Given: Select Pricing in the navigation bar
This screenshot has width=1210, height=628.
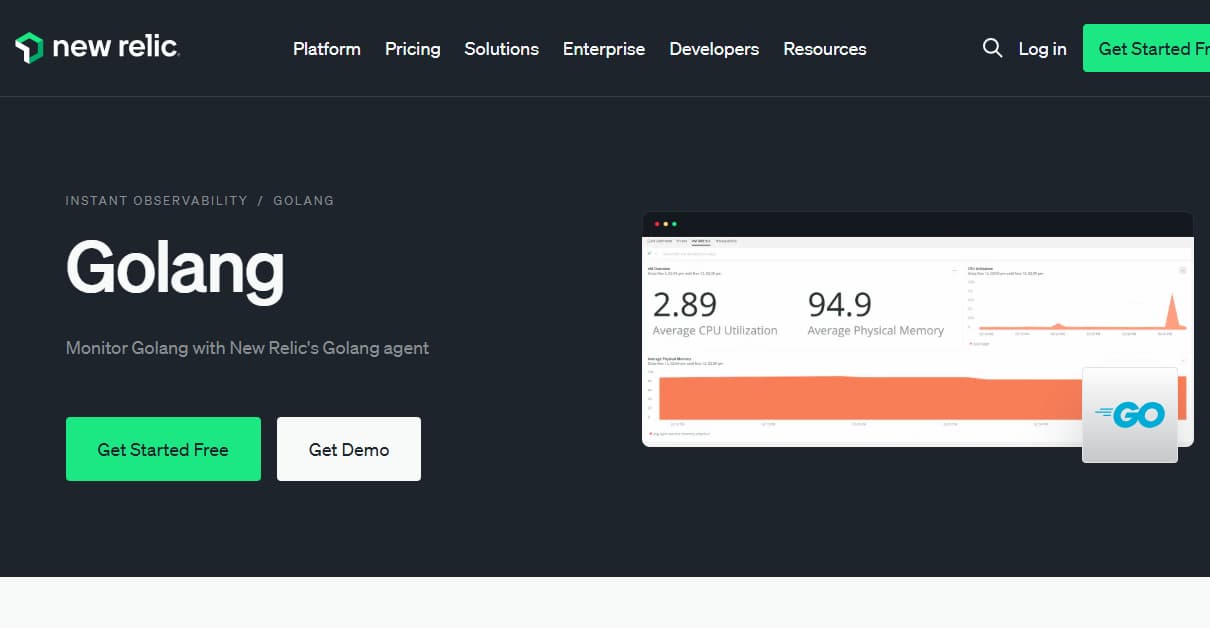Looking at the screenshot, I should point(412,48).
